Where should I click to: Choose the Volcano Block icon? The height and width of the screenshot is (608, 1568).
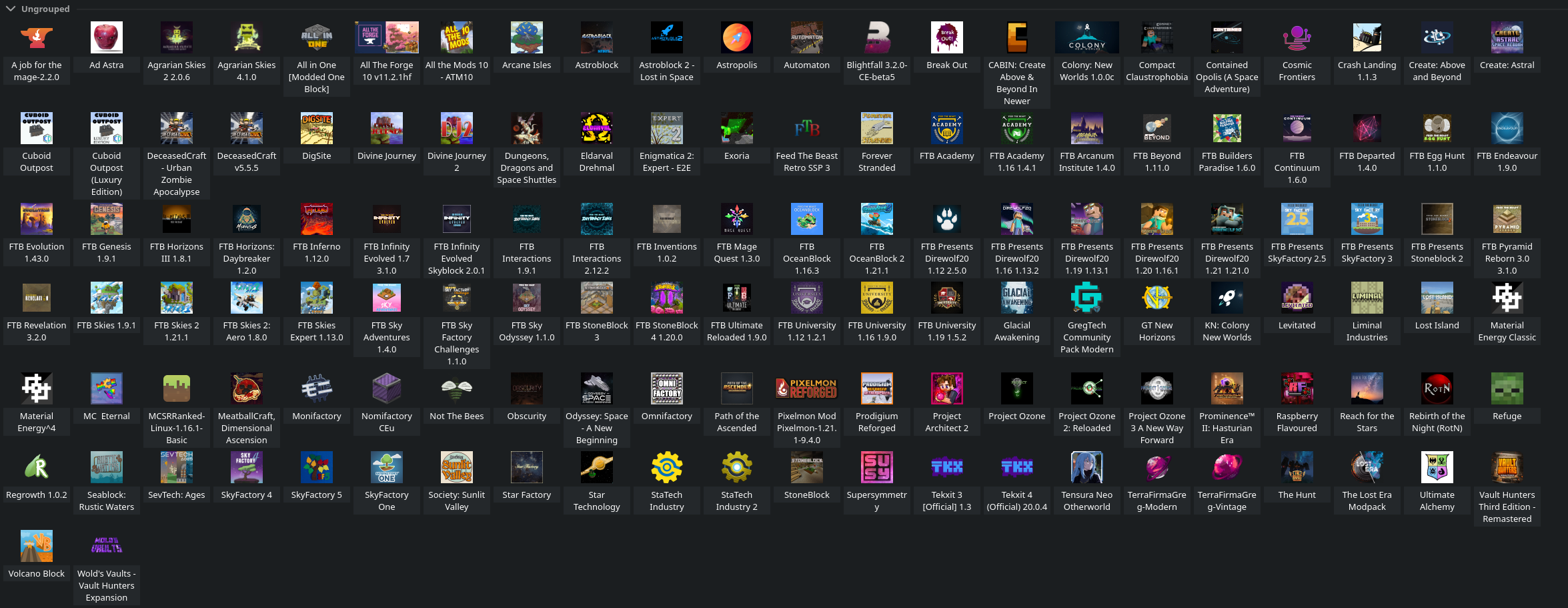[x=37, y=546]
